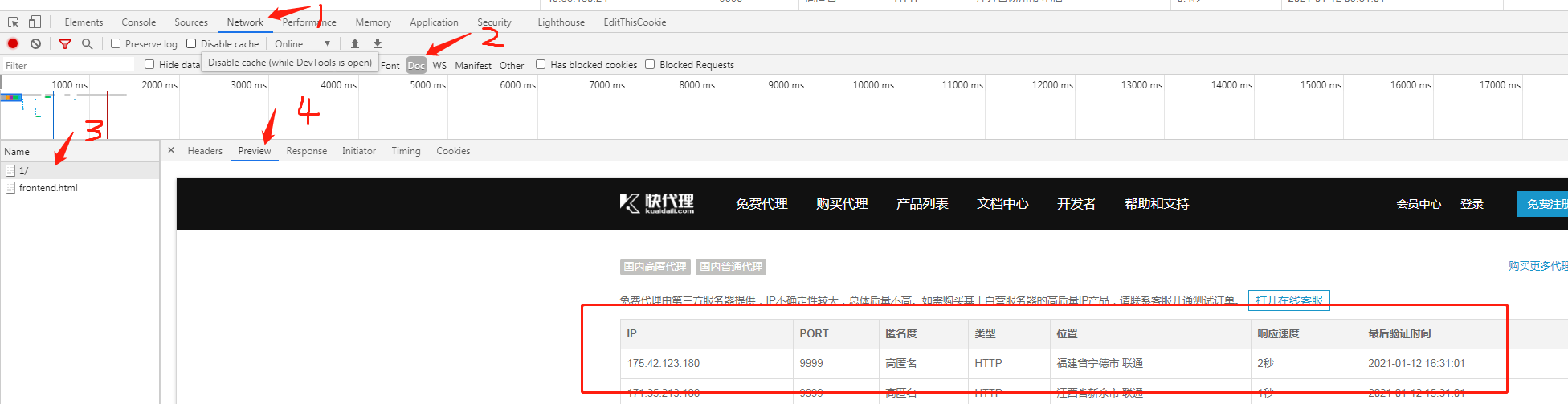The height and width of the screenshot is (404, 1568).
Task: Click the Filter text input
Action: [x=68, y=65]
